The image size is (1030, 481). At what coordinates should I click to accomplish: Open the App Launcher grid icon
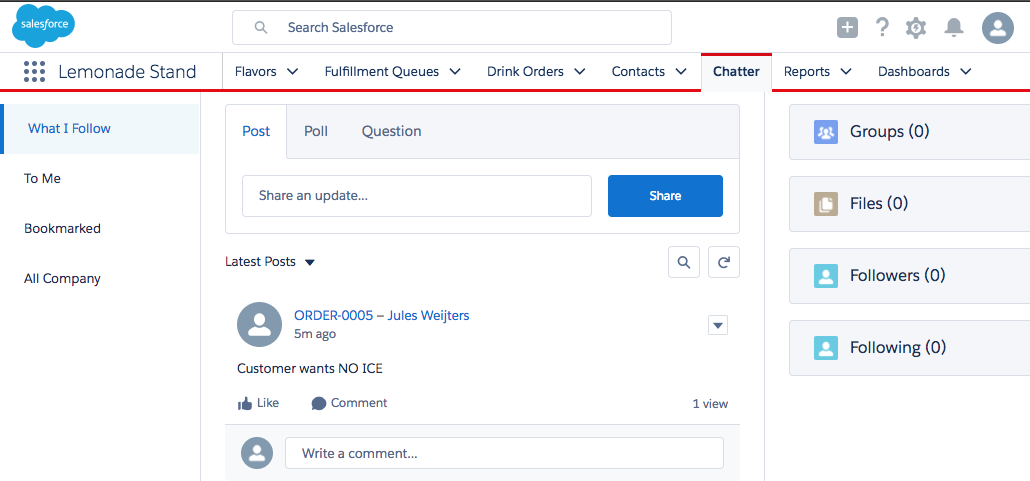coord(34,72)
